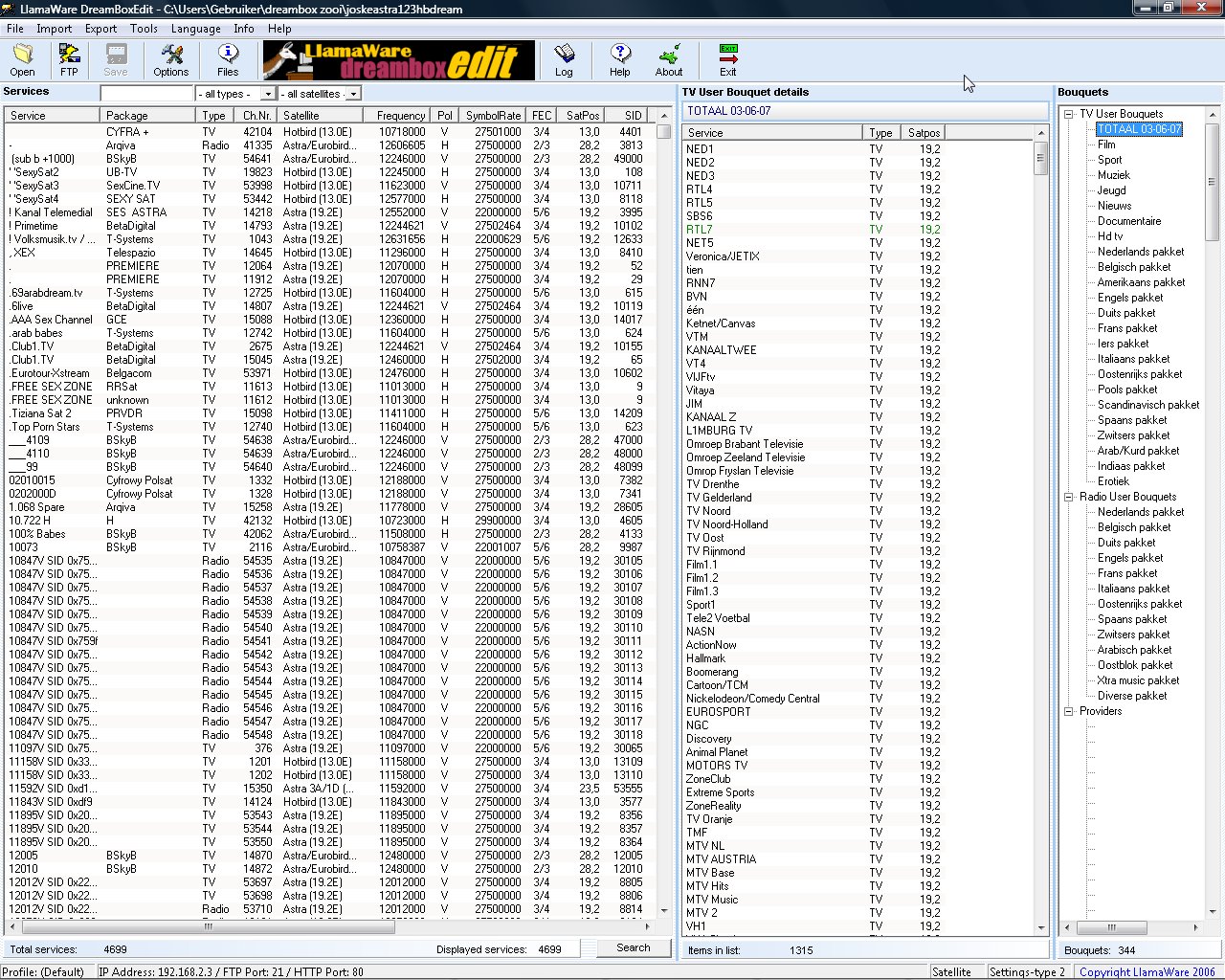The image size is (1225, 980).
Task: Click the LlamaWare dreamboxedit banner logo
Action: pos(399,60)
